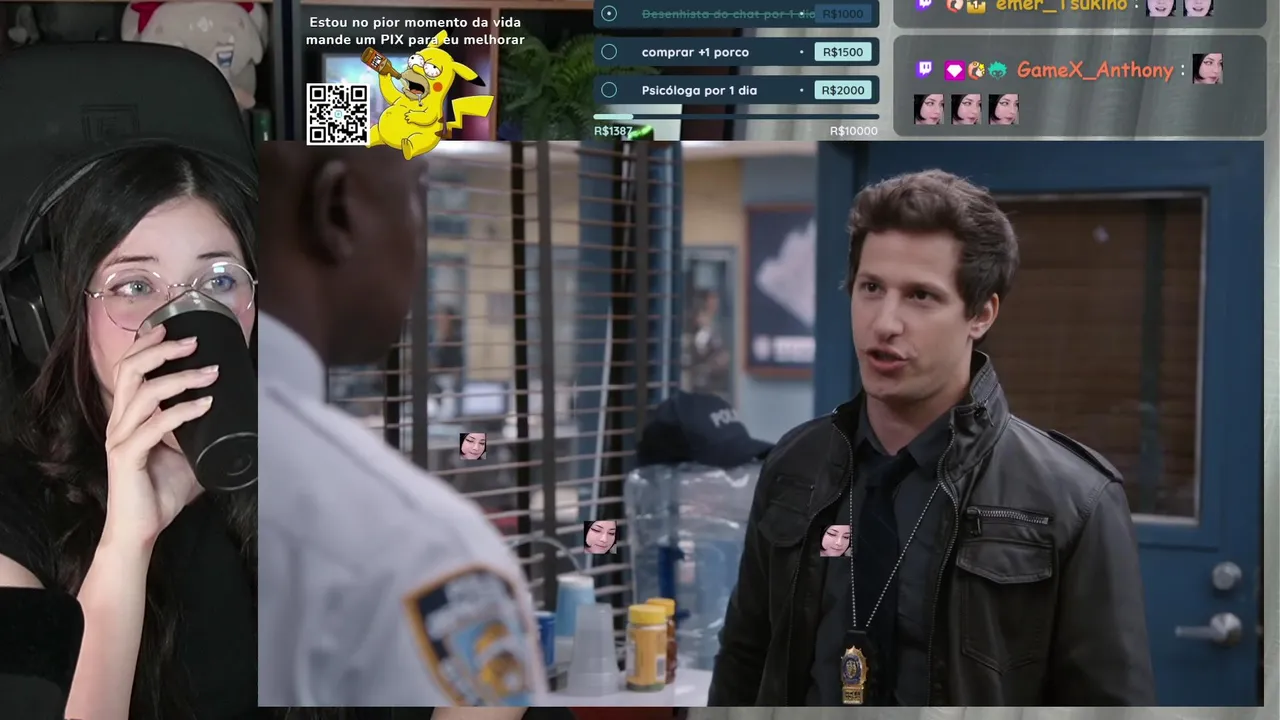Click floating face emote on the leather jacket
The height and width of the screenshot is (720, 1280).
pyautogui.click(x=835, y=541)
